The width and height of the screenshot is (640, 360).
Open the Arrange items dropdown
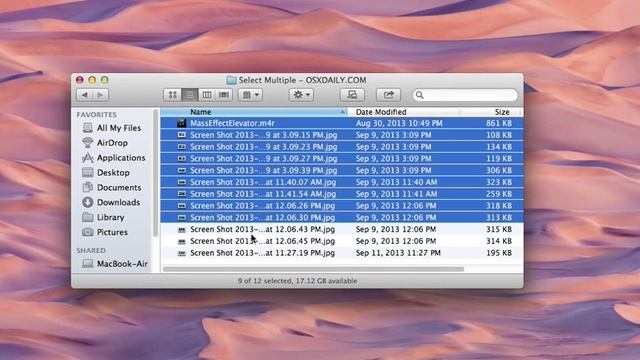click(x=251, y=95)
